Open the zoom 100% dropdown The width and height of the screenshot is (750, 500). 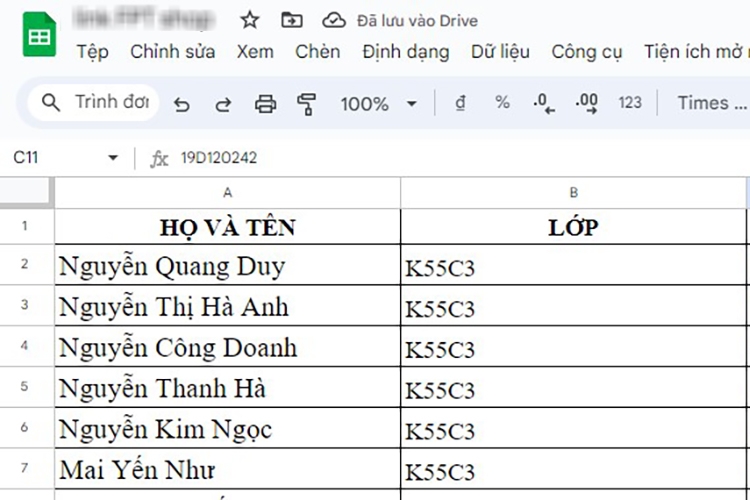(x=378, y=103)
